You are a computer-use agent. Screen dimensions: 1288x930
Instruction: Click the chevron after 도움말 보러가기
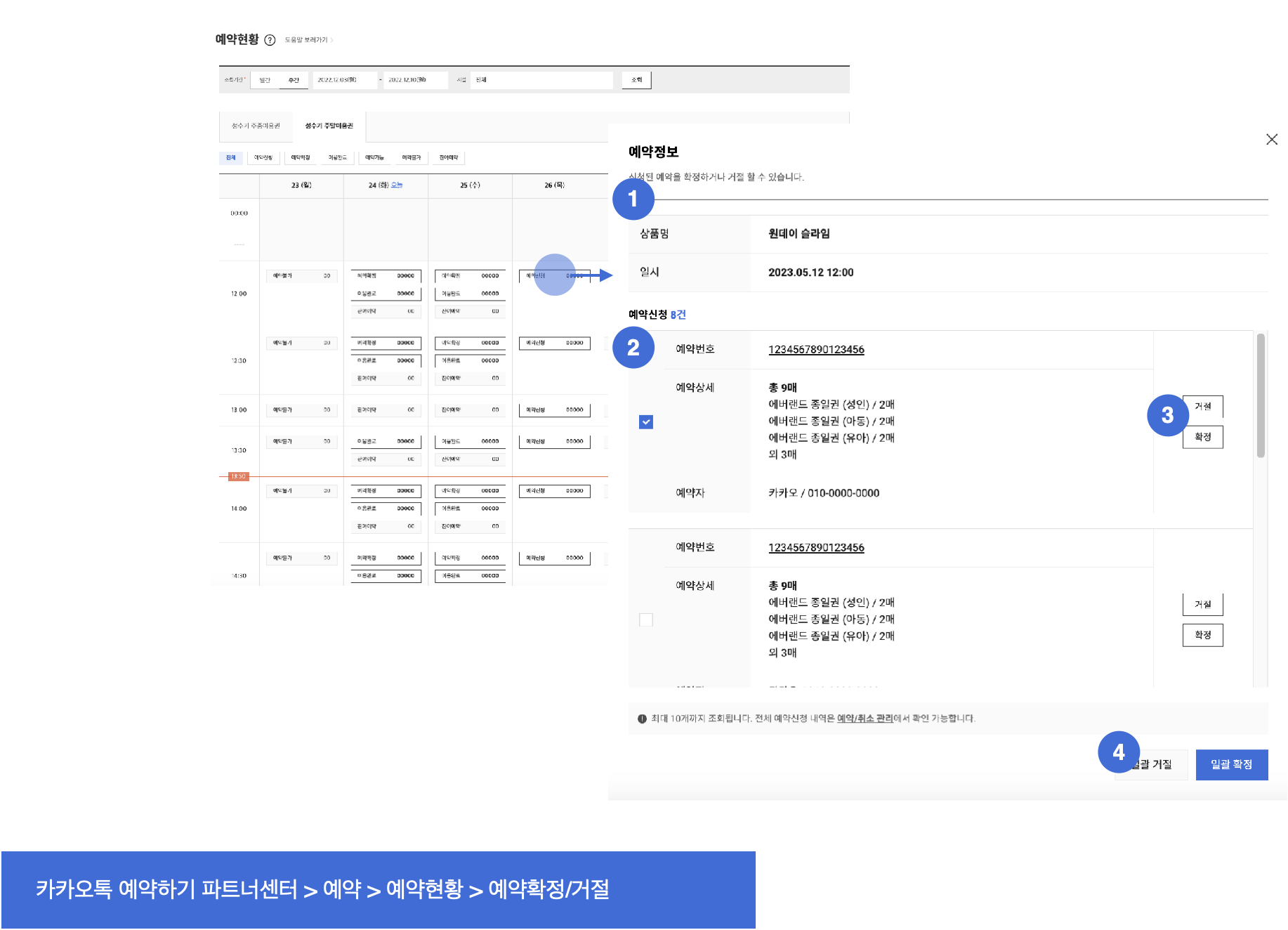pyautogui.click(x=331, y=40)
